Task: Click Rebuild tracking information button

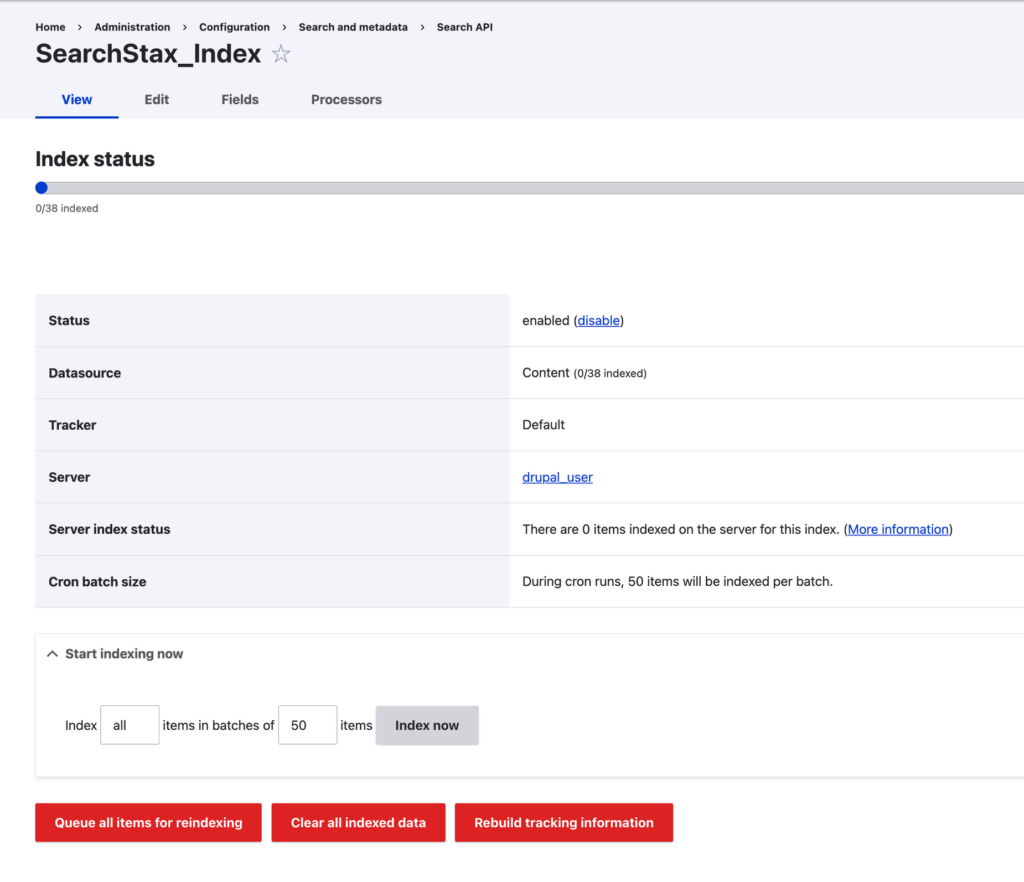Action: click(x=564, y=823)
